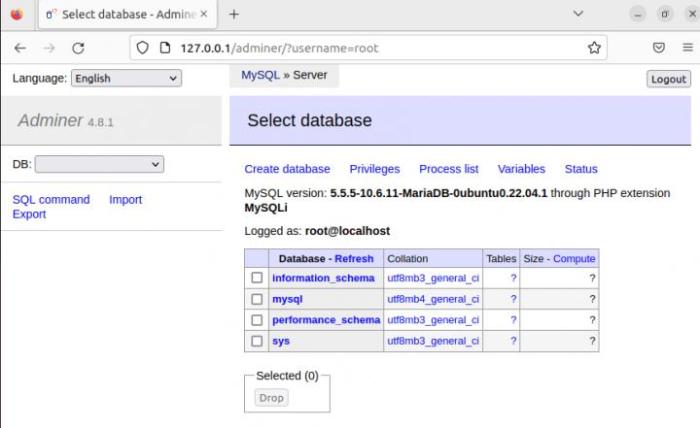The image size is (700, 428).
Task: Open the Firefox list all tabs chevron
Action: [578, 14]
